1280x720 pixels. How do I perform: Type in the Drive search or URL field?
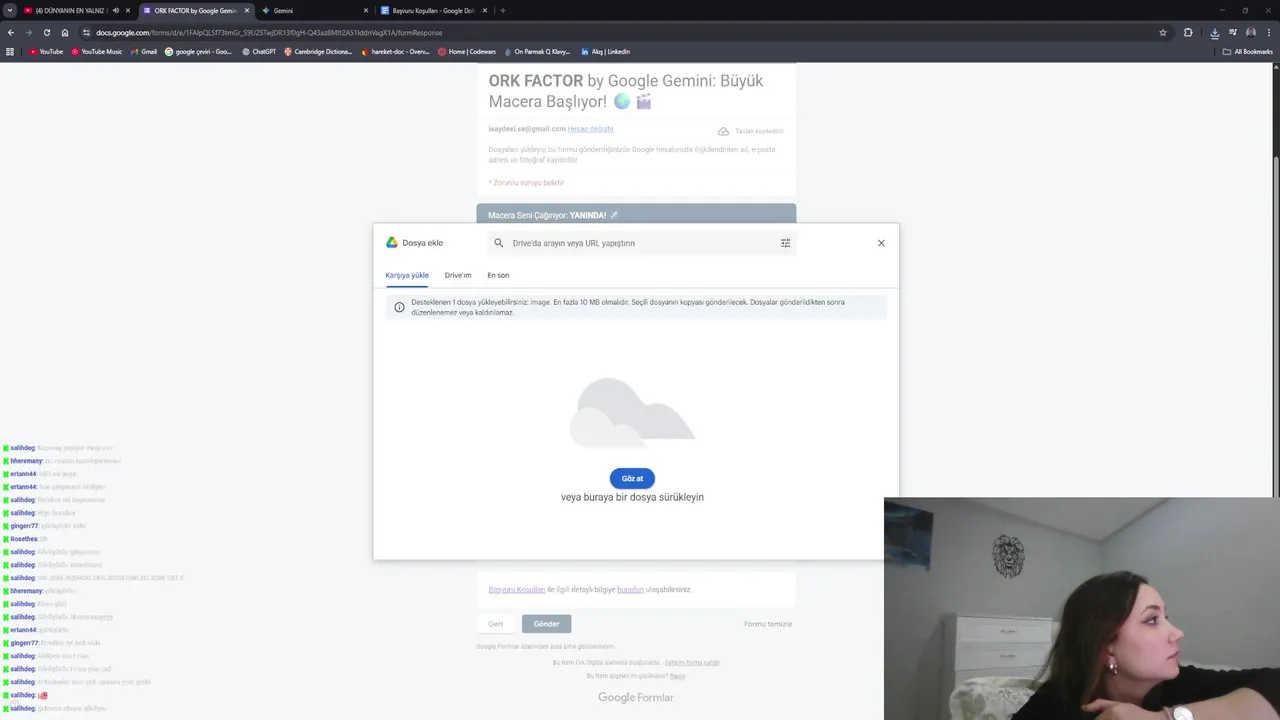pos(642,243)
